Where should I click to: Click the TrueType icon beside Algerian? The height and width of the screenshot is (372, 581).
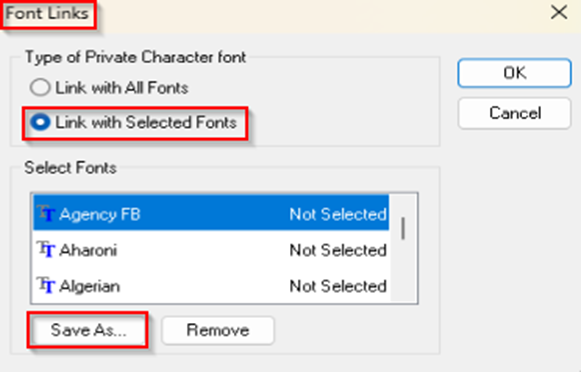click(46, 285)
